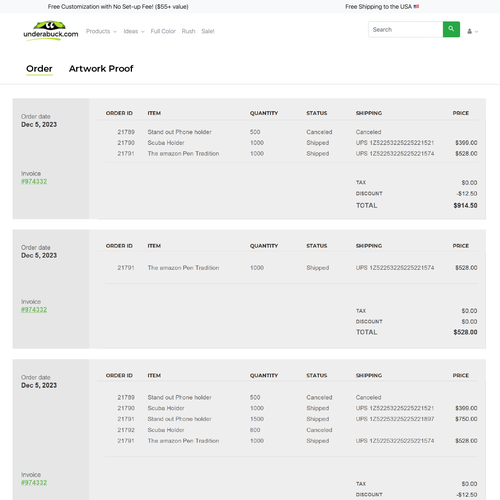Viewport: 500px width, 500px height.
Task: Click quantity 1500 in third order
Action: (257, 419)
